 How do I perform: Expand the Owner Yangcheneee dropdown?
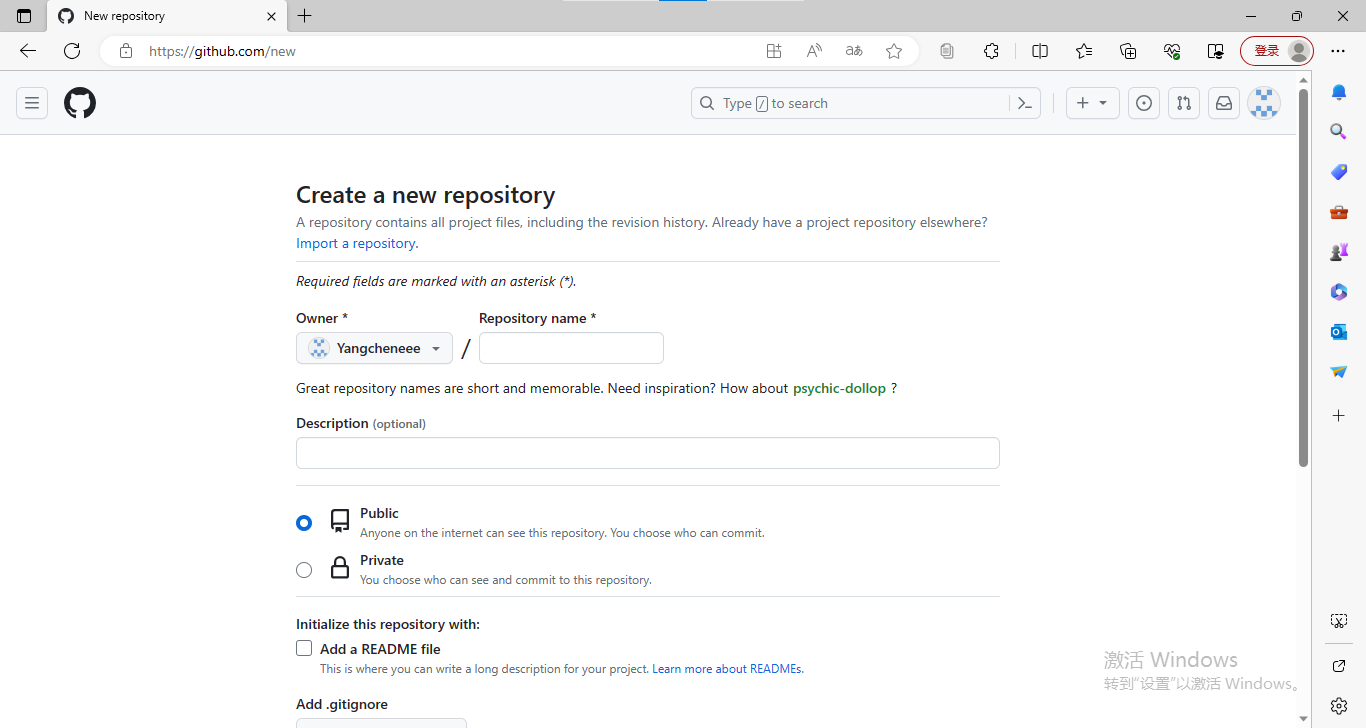pos(374,348)
